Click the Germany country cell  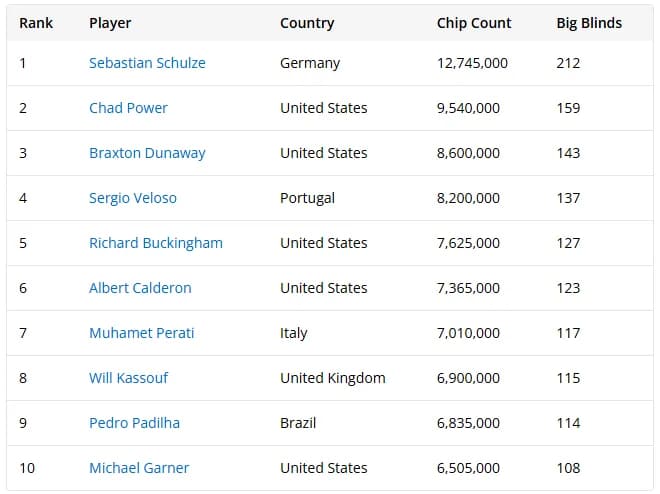(310, 63)
